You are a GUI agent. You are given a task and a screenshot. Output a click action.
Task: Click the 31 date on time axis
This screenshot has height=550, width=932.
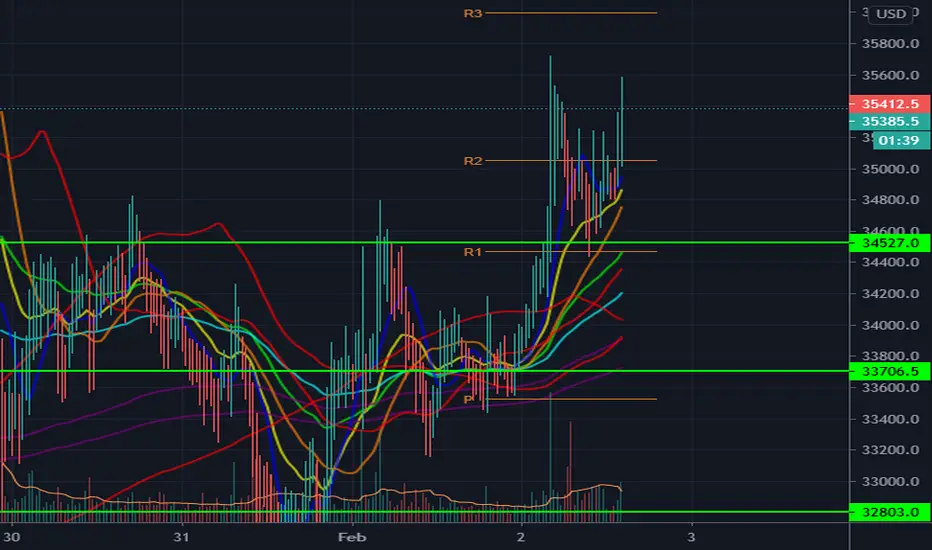pyautogui.click(x=181, y=538)
